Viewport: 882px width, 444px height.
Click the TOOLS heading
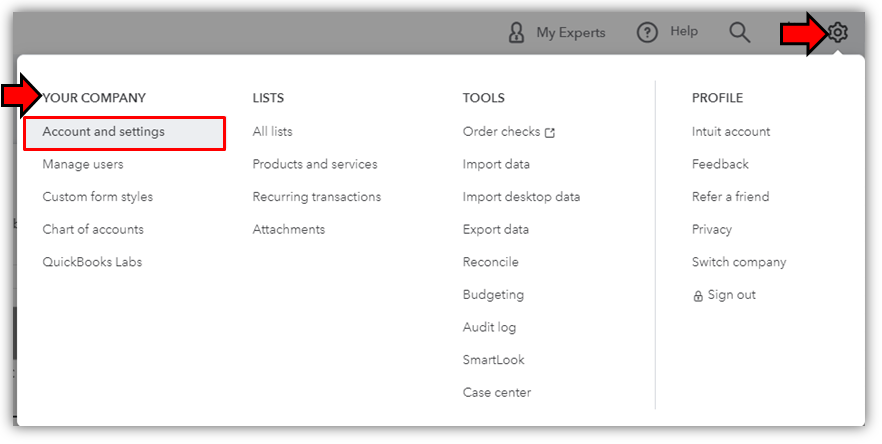(483, 98)
